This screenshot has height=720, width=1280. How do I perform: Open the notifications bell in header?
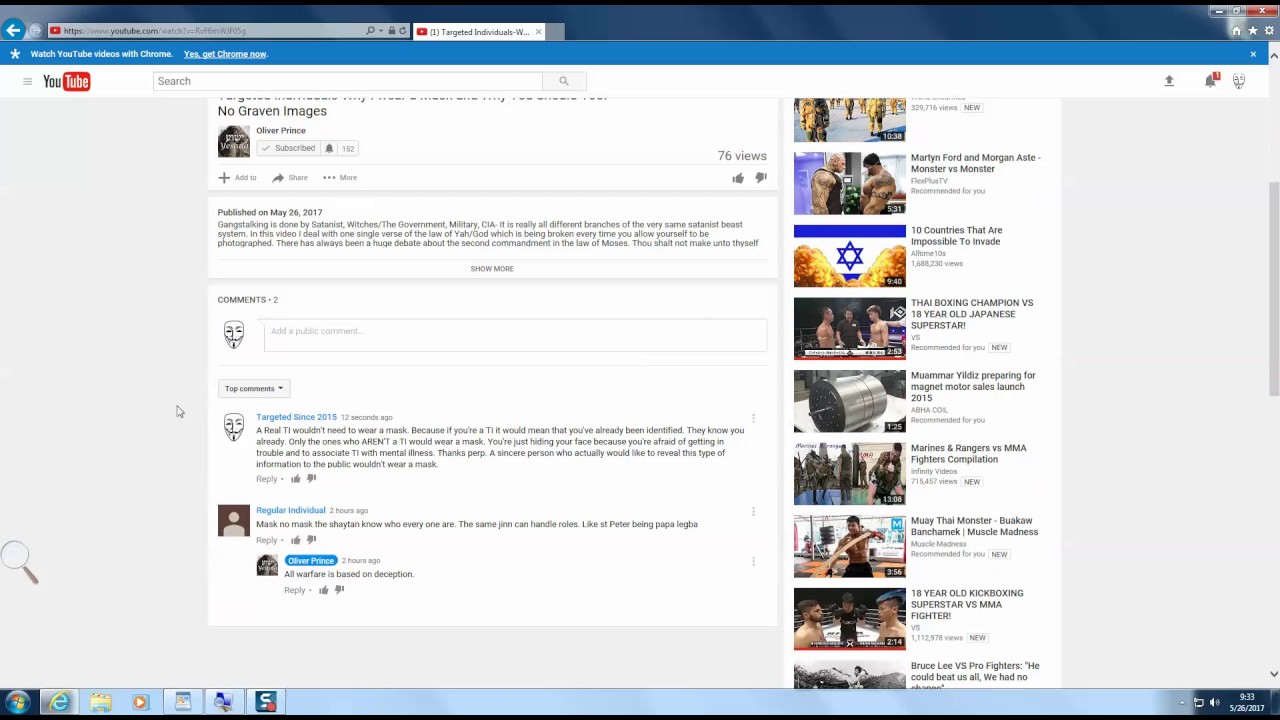tap(1210, 81)
